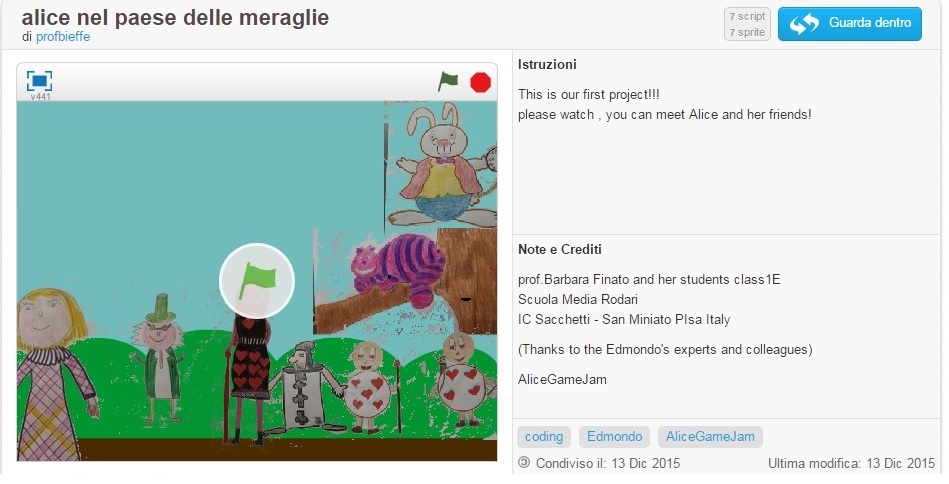Viewport: 949px width, 484px height.
Task: Click the text This is our first project!!!
Action: [589, 94]
